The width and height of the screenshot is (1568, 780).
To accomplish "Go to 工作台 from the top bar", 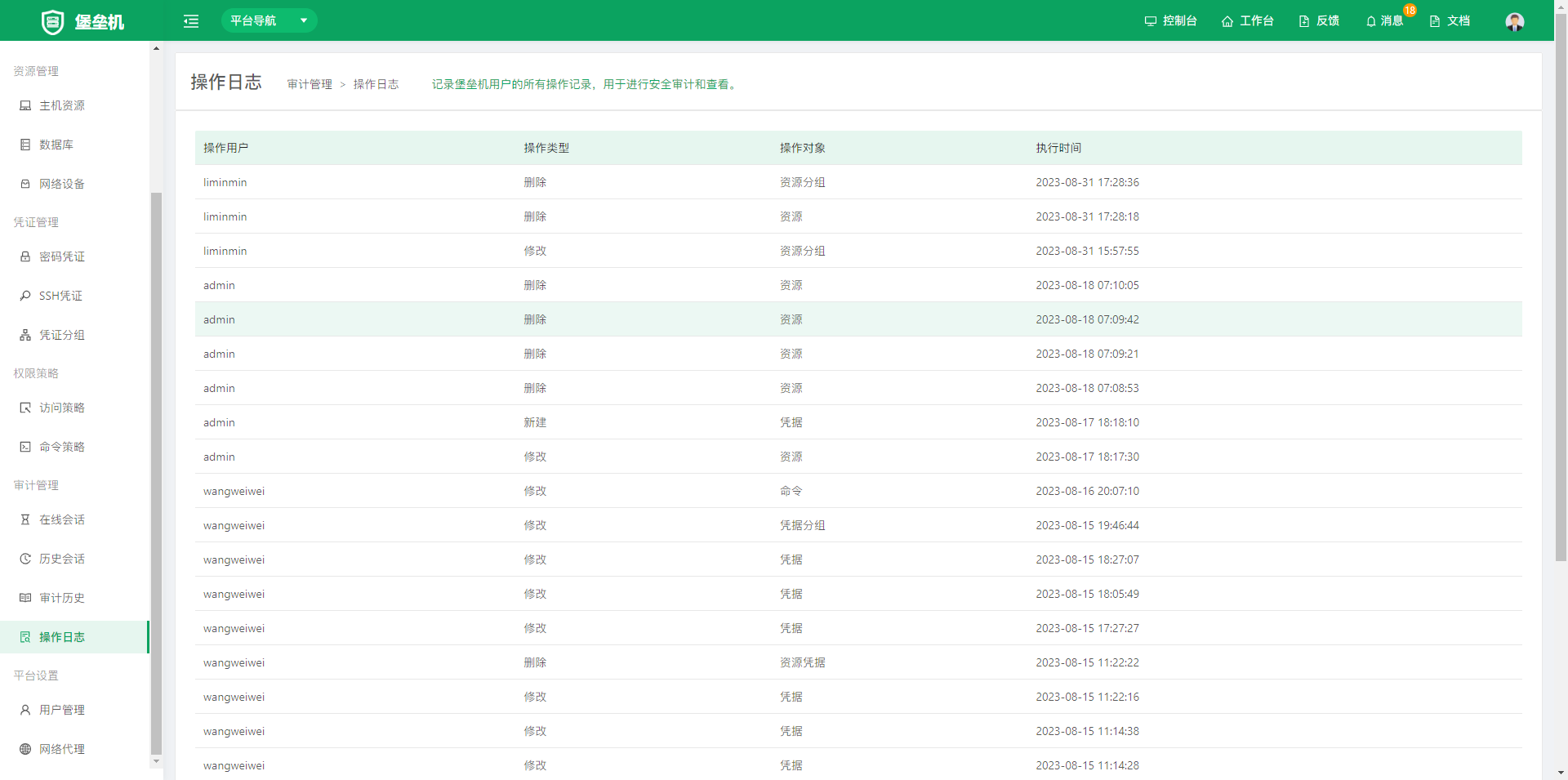I will click(x=1247, y=20).
